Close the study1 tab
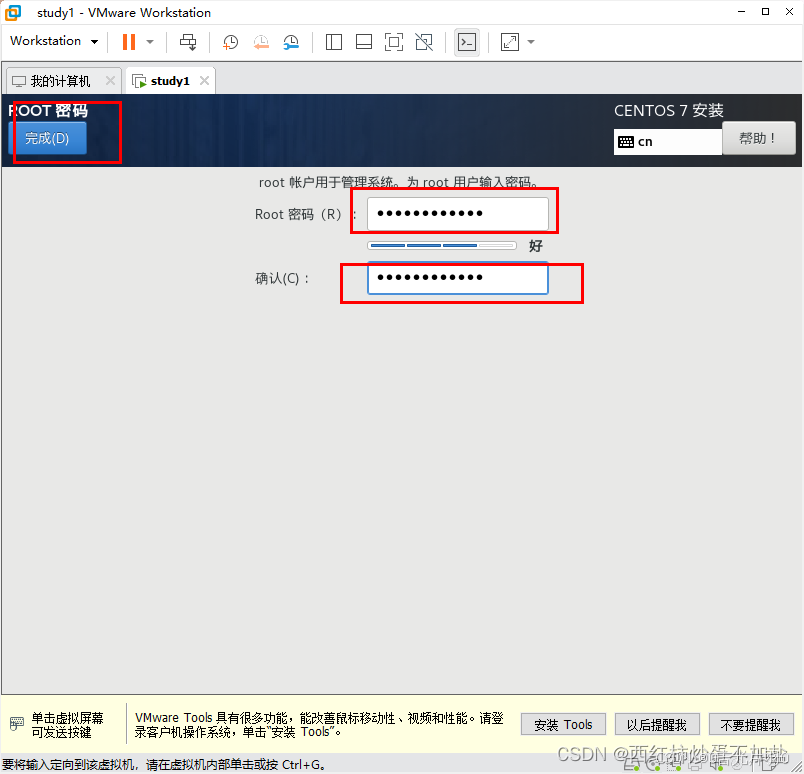The height and width of the screenshot is (774, 804). 204,81
